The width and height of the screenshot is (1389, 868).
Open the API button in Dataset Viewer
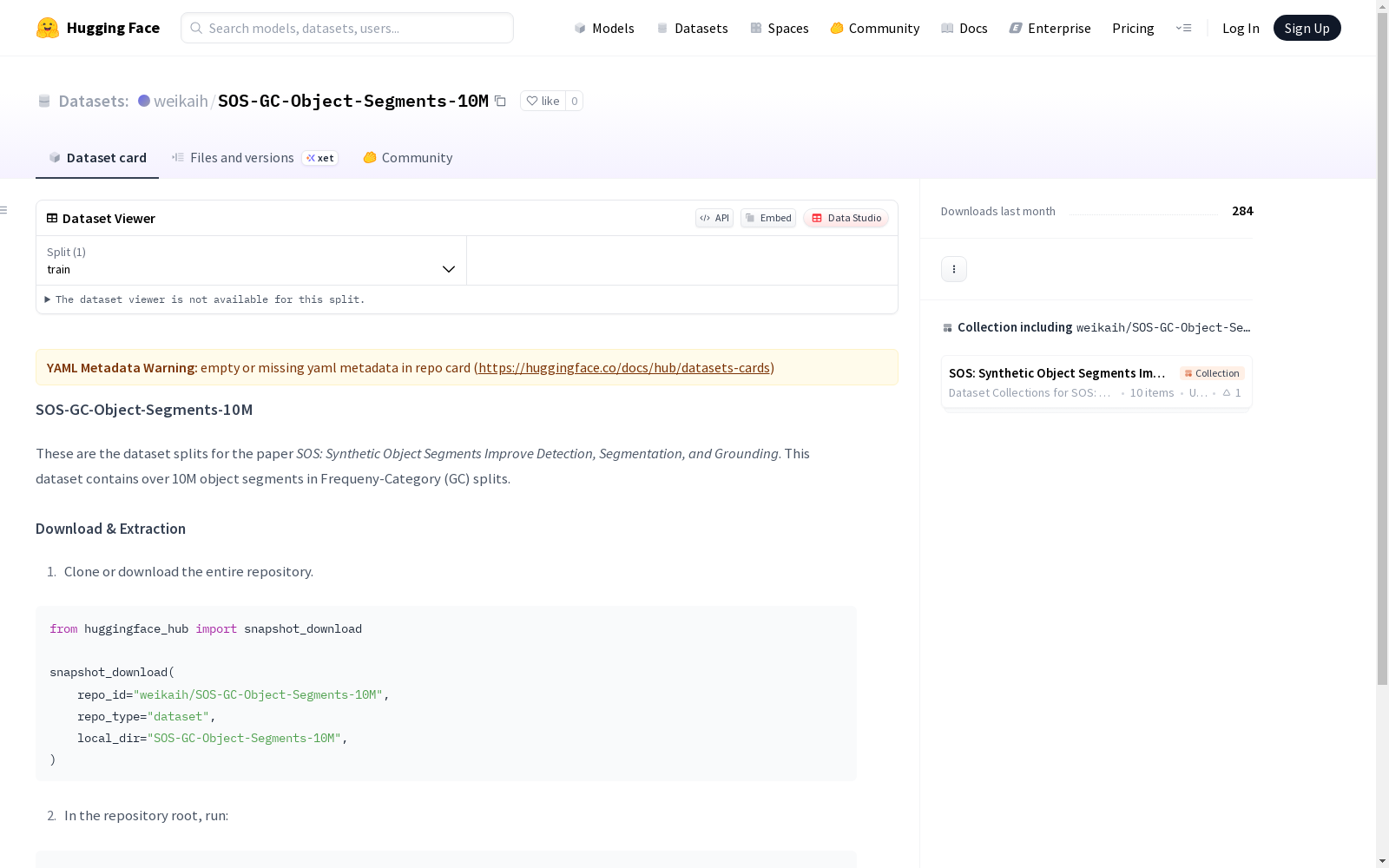pyautogui.click(x=714, y=218)
